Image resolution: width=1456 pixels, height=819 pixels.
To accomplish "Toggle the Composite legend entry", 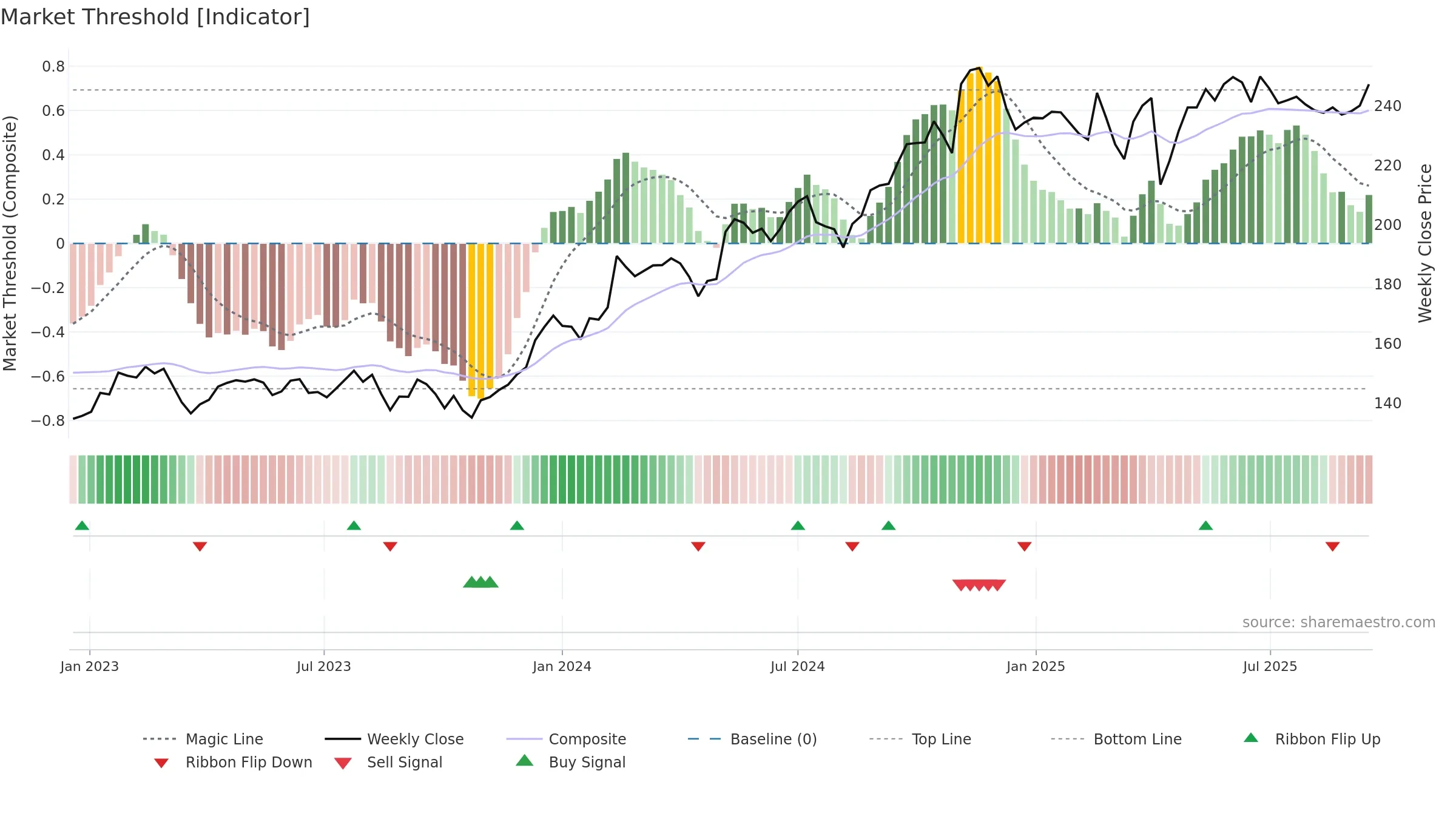I will [566, 739].
